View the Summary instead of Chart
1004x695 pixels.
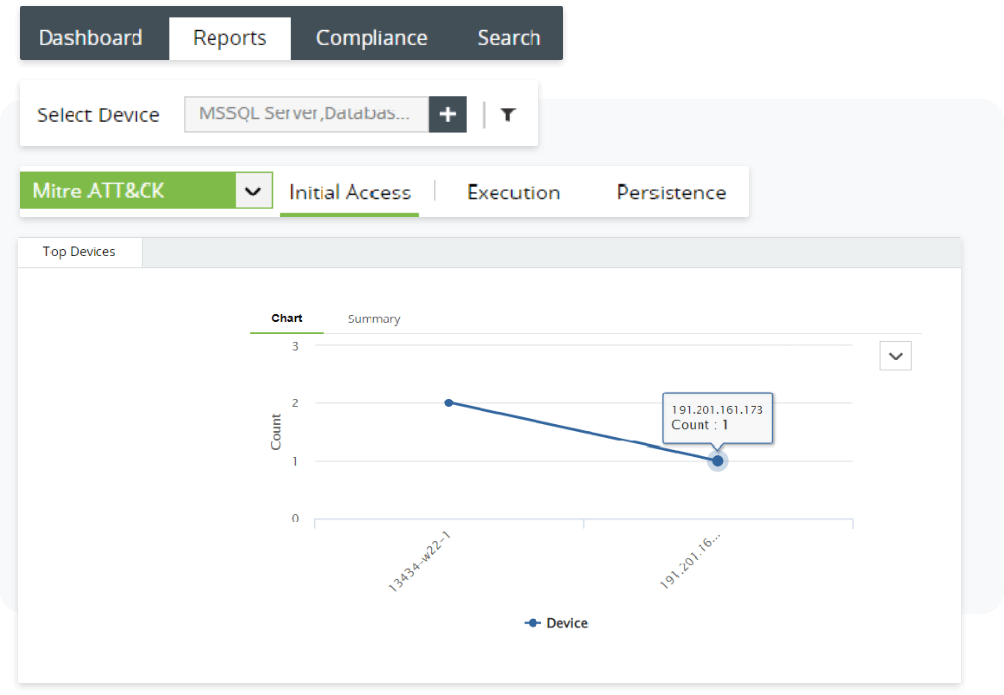click(373, 318)
